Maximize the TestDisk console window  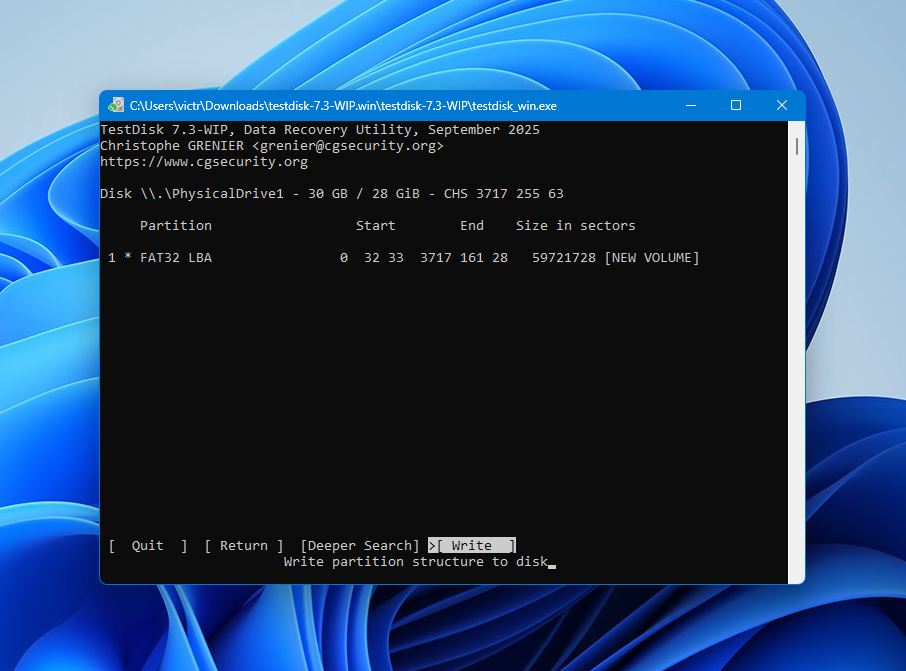pos(736,105)
